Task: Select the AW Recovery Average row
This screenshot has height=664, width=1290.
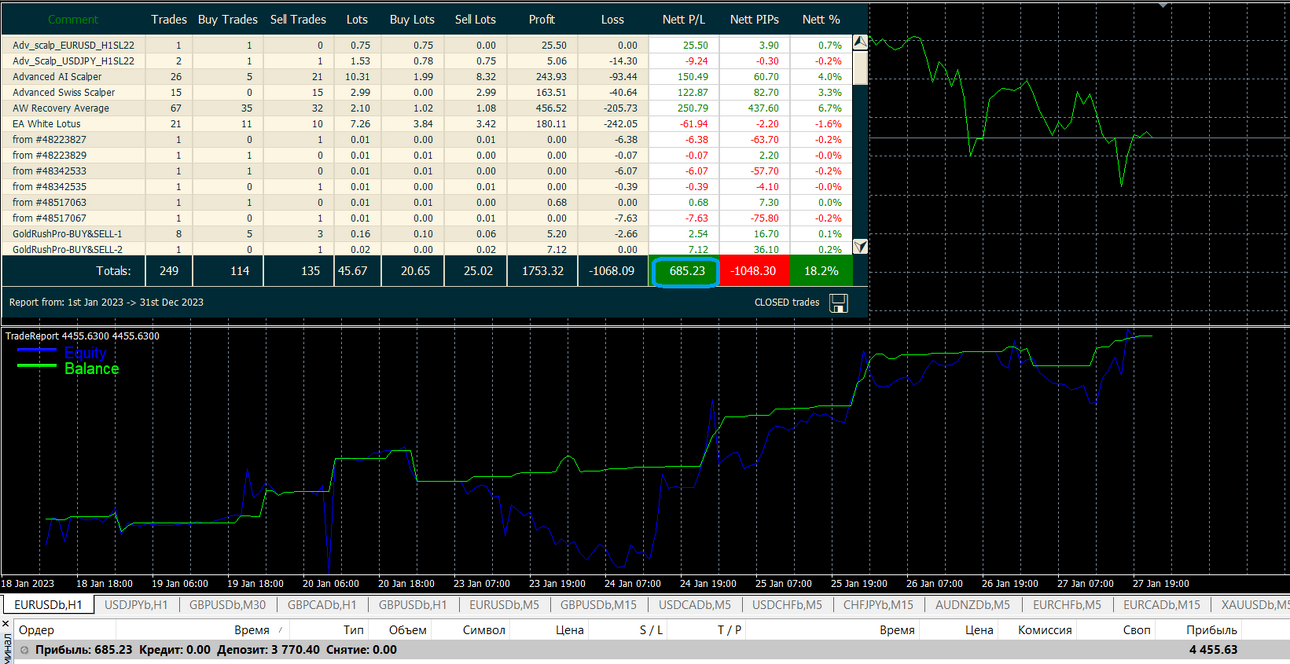Action: (427, 108)
